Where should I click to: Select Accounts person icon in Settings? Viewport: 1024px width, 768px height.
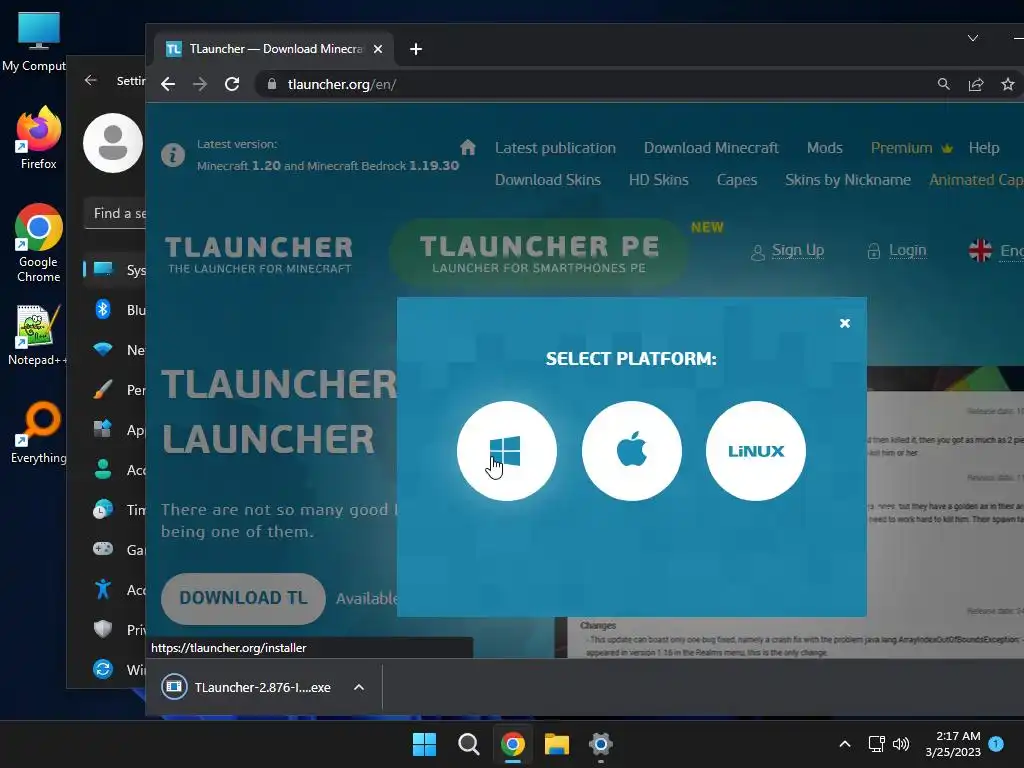tap(103, 469)
